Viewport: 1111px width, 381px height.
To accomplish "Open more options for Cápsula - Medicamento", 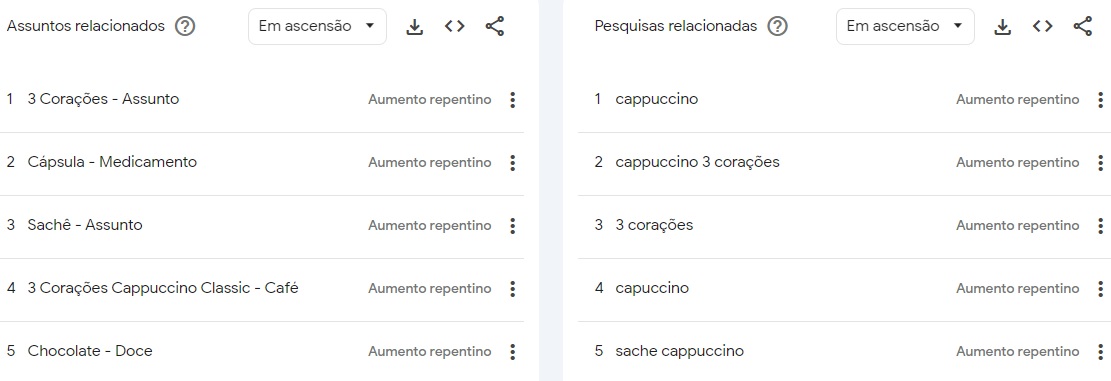I will click(x=513, y=163).
